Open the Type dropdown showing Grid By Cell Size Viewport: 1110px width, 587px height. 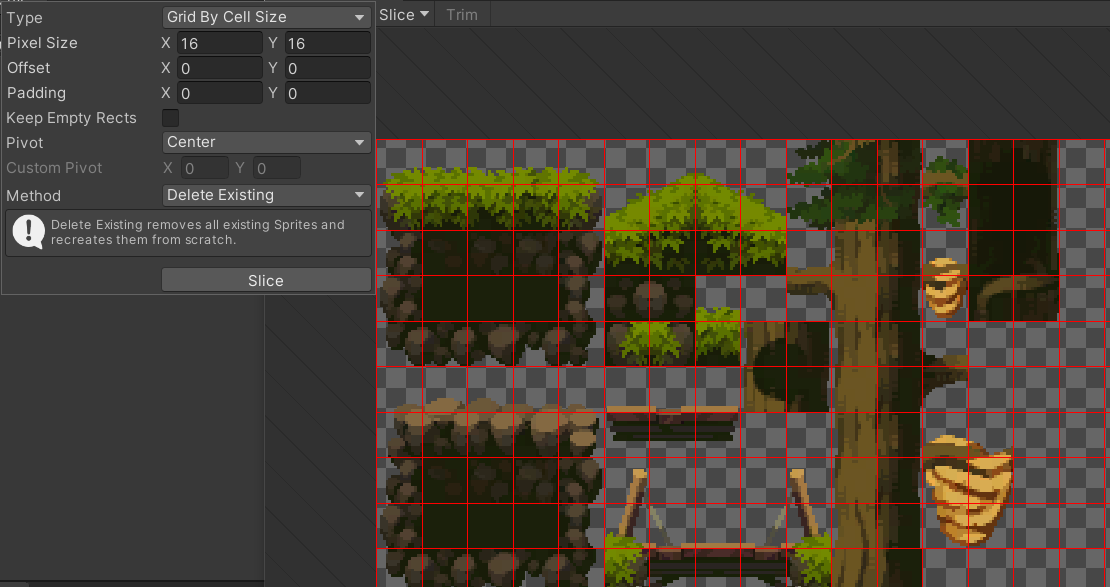click(265, 16)
